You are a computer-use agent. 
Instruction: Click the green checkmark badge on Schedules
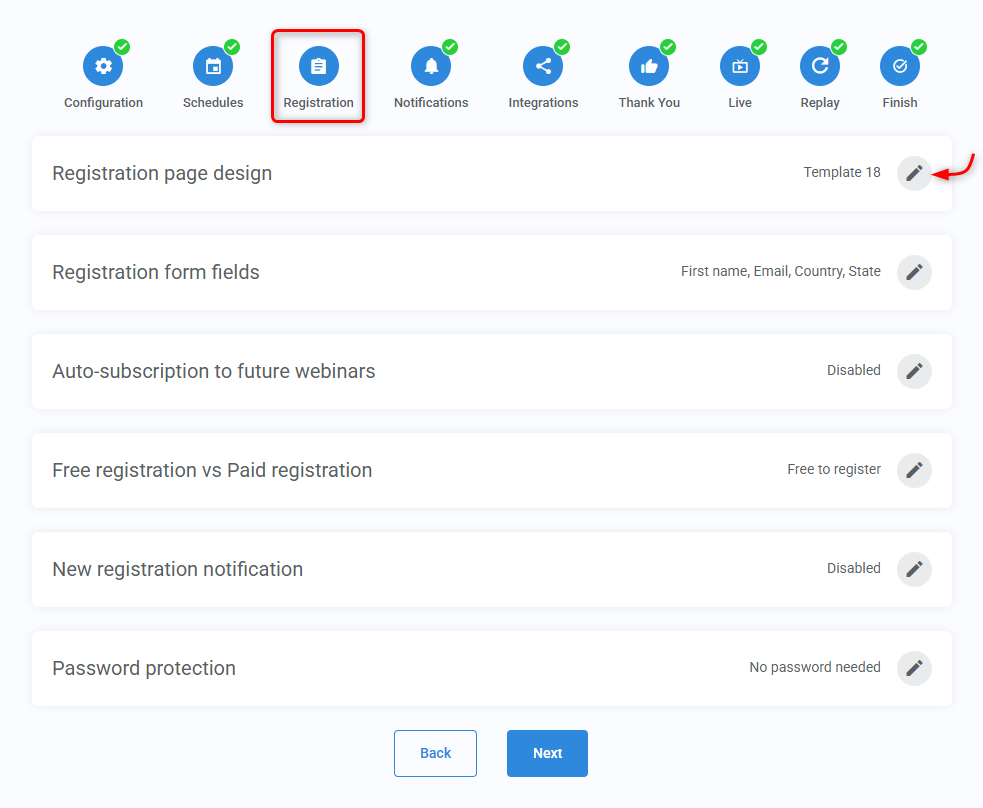[230, 47]
